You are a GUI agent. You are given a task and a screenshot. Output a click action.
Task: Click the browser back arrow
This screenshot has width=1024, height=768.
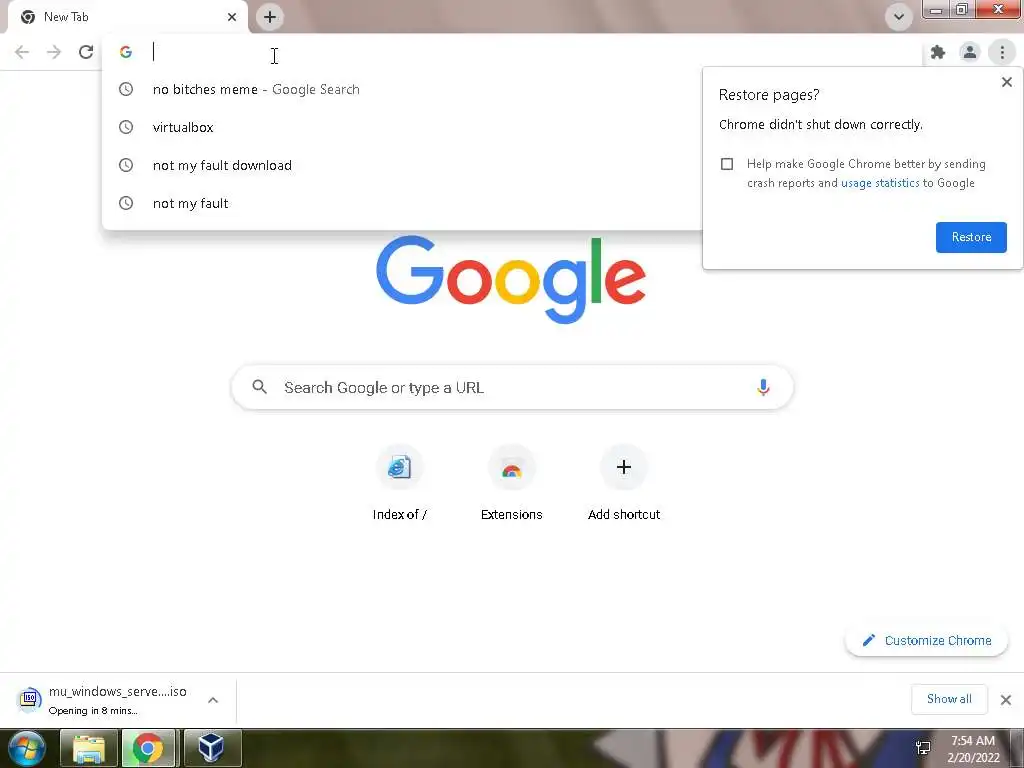[x=22, y=52]
